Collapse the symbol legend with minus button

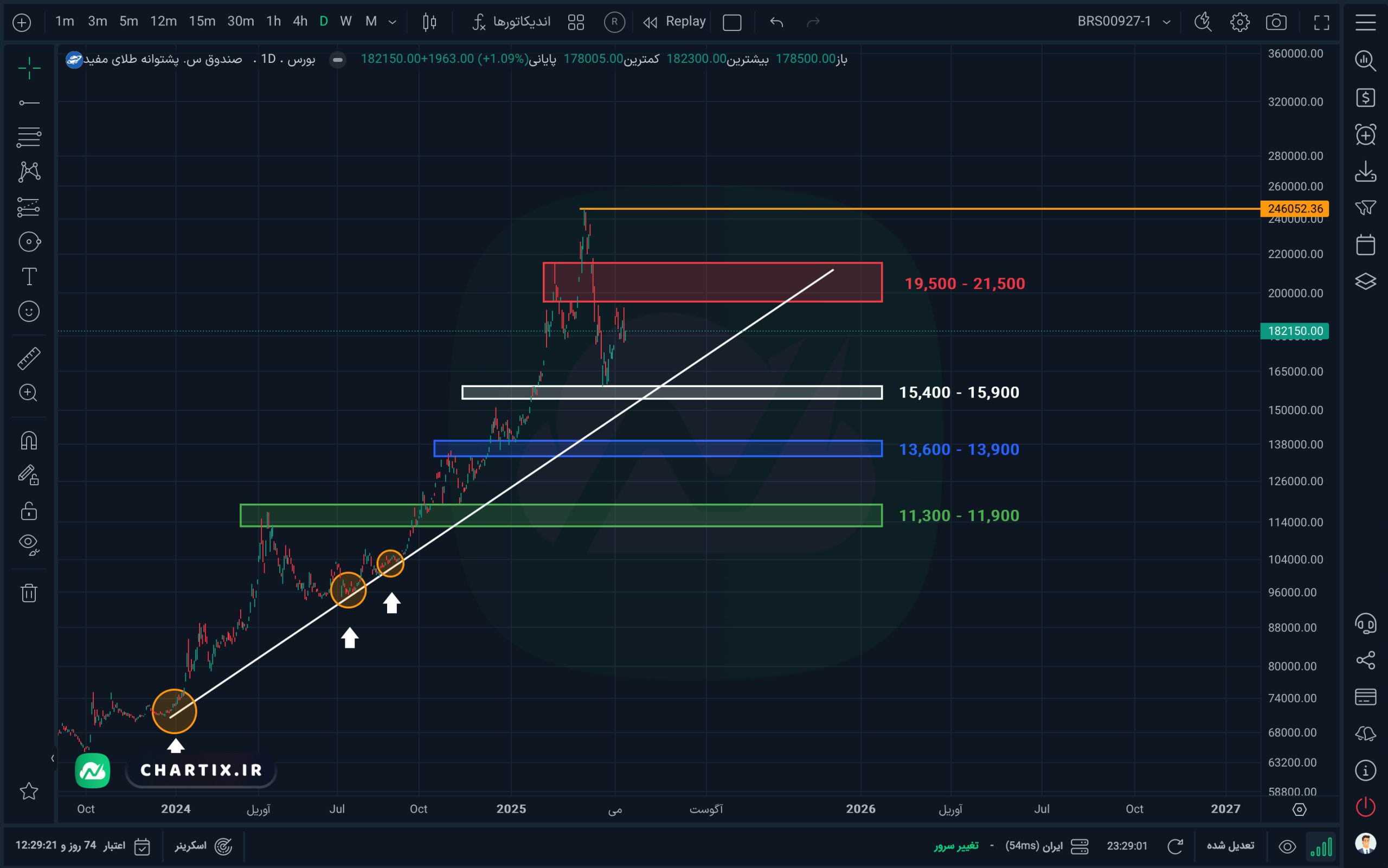click(x=338, y=60)
